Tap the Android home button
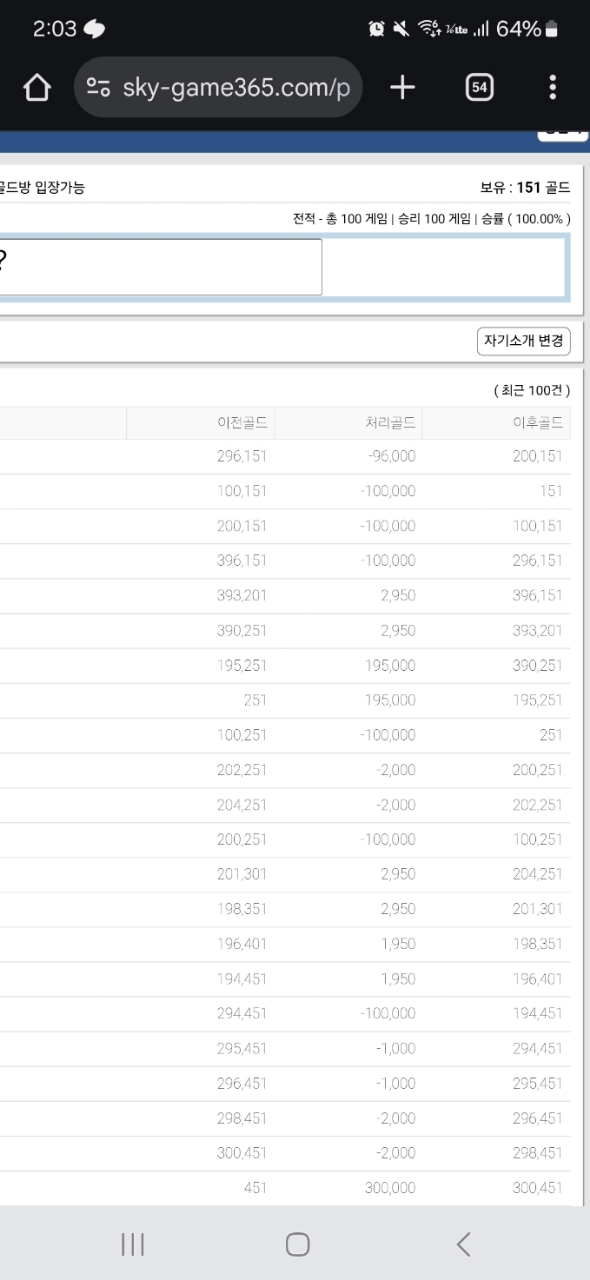 coord(297,1244)
